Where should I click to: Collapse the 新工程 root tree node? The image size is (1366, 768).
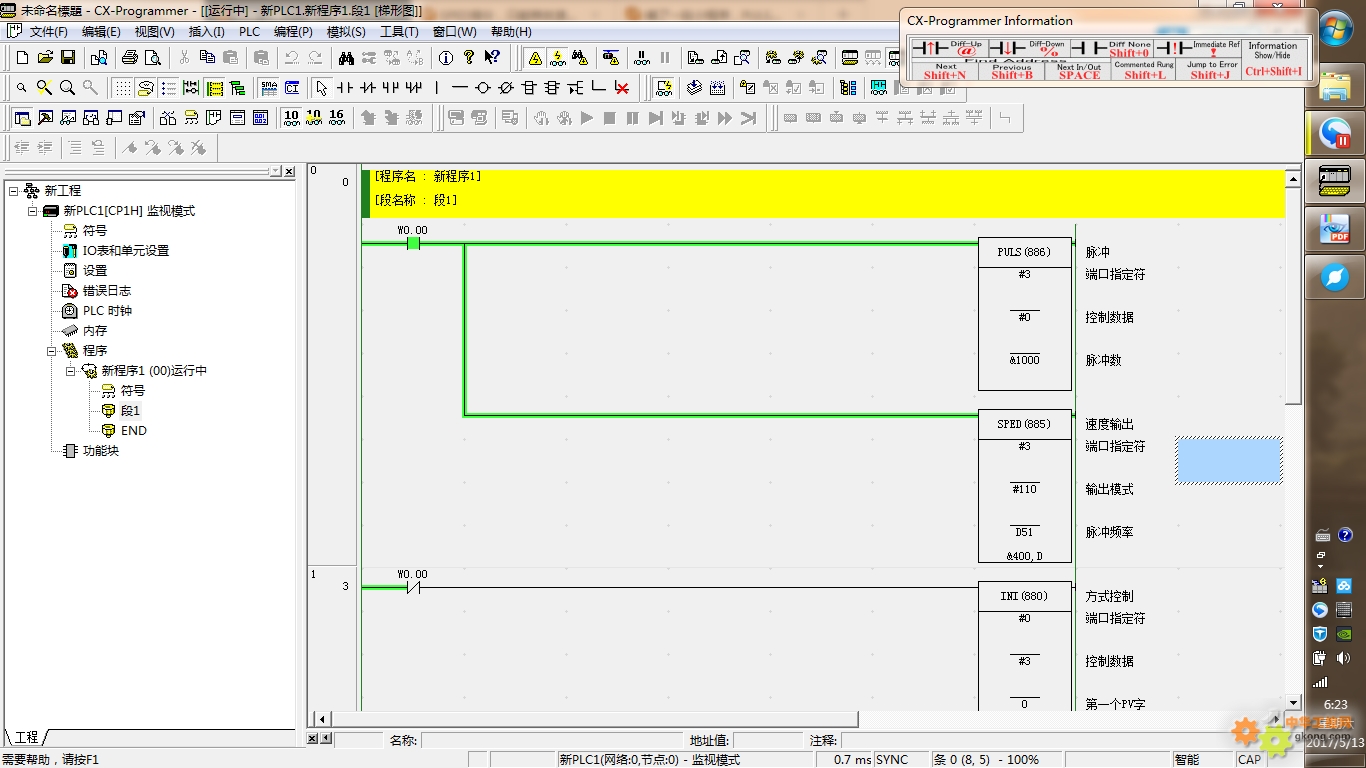pos(13,190)
